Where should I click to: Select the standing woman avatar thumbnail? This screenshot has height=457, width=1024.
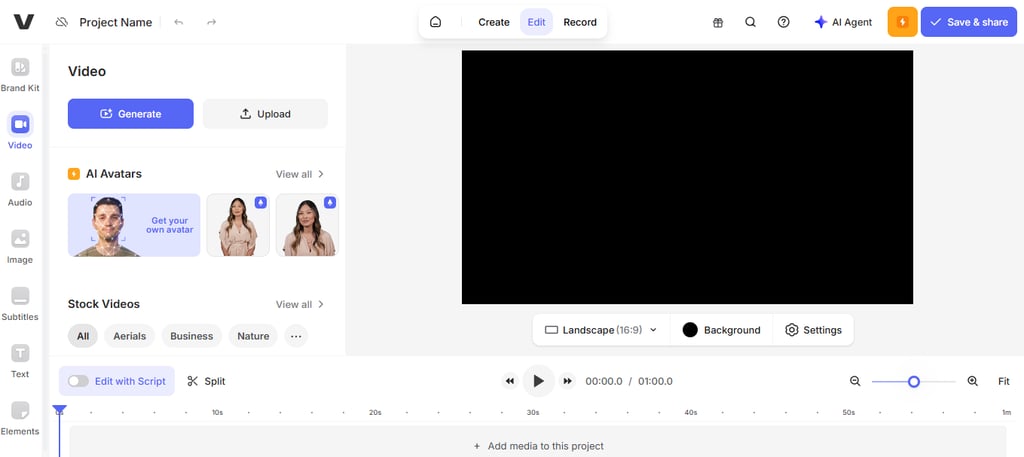(238, 225)
